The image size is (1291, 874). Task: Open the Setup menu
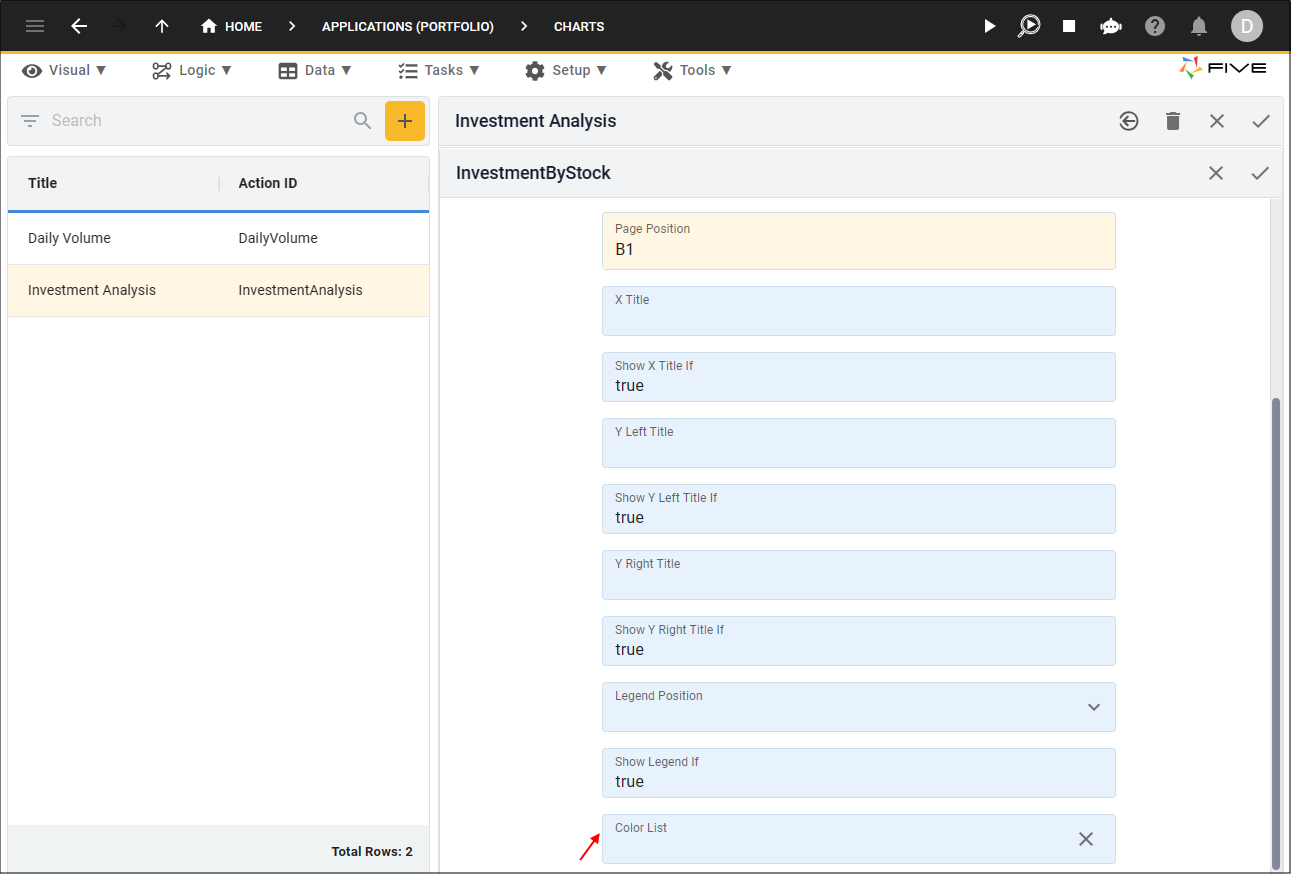[x=566, y=70]
